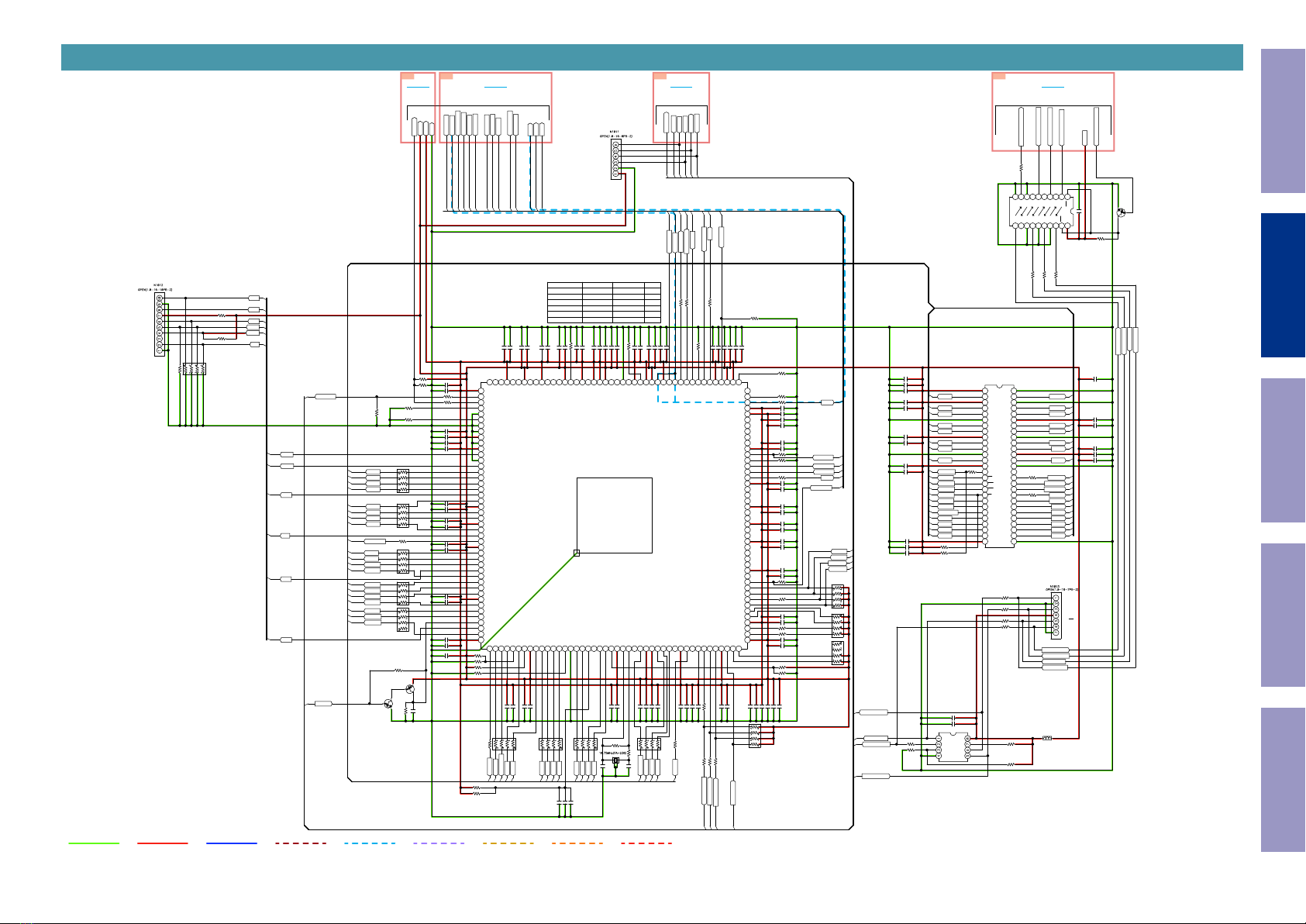This screenshot has height=924, width=1306.
Task: Click the rectangle inside the large central IC
Action: click(x=615, y=515)
